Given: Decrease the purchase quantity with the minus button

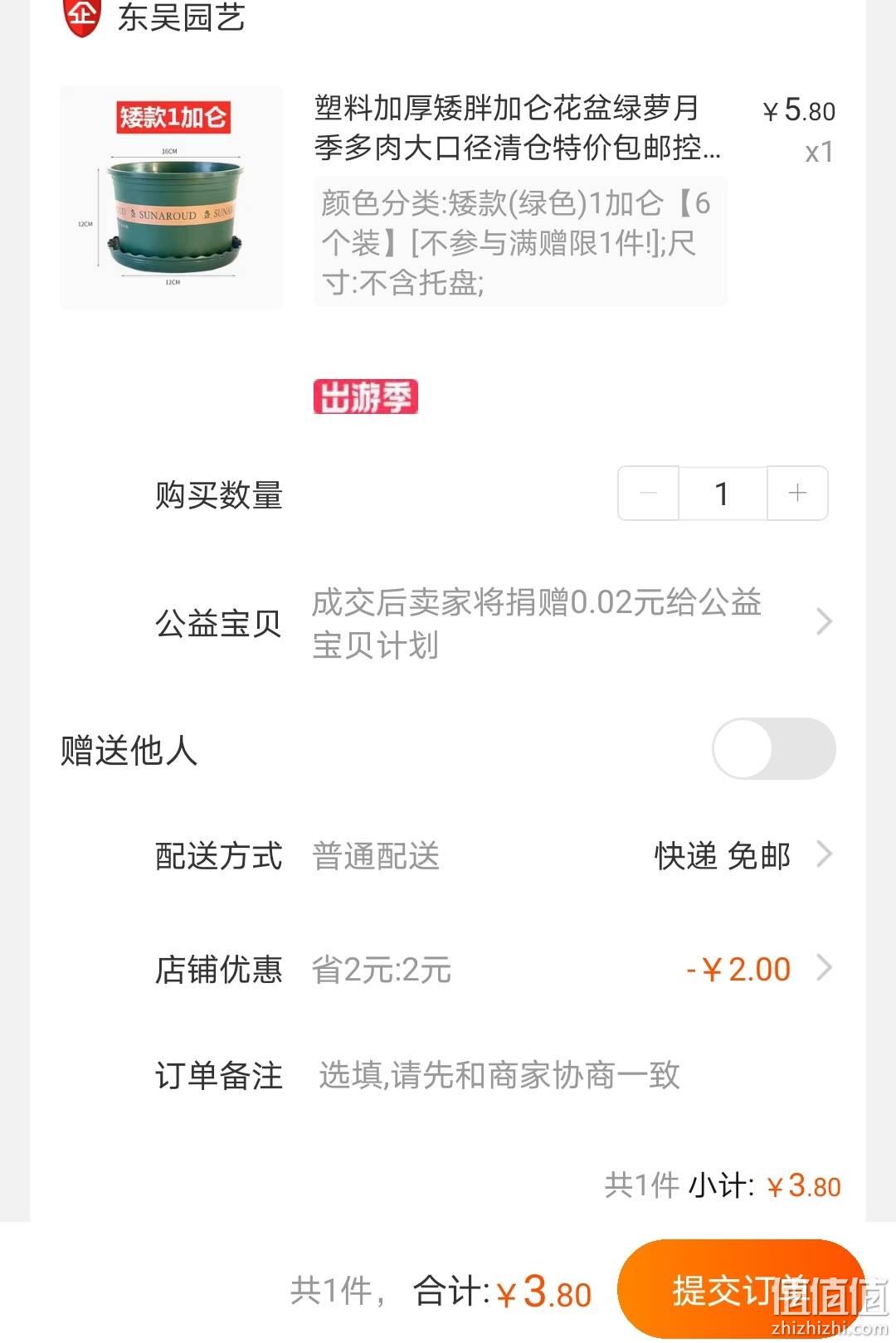Looking at the screenshot, I should point(649,494).
